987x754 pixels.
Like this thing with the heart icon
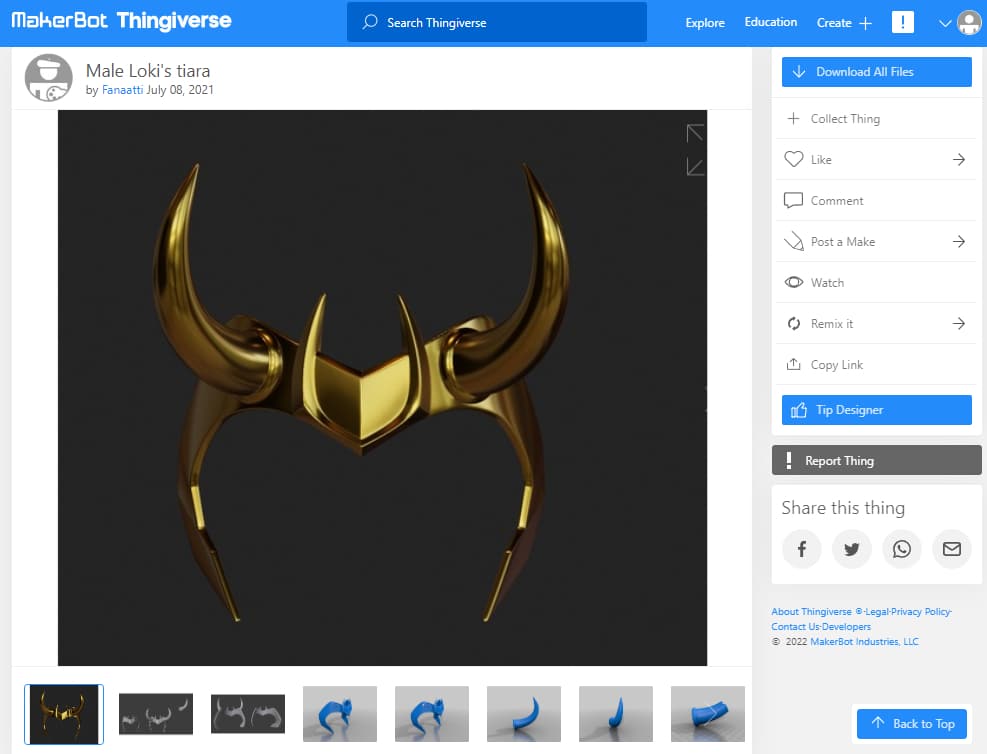point(794,159)
